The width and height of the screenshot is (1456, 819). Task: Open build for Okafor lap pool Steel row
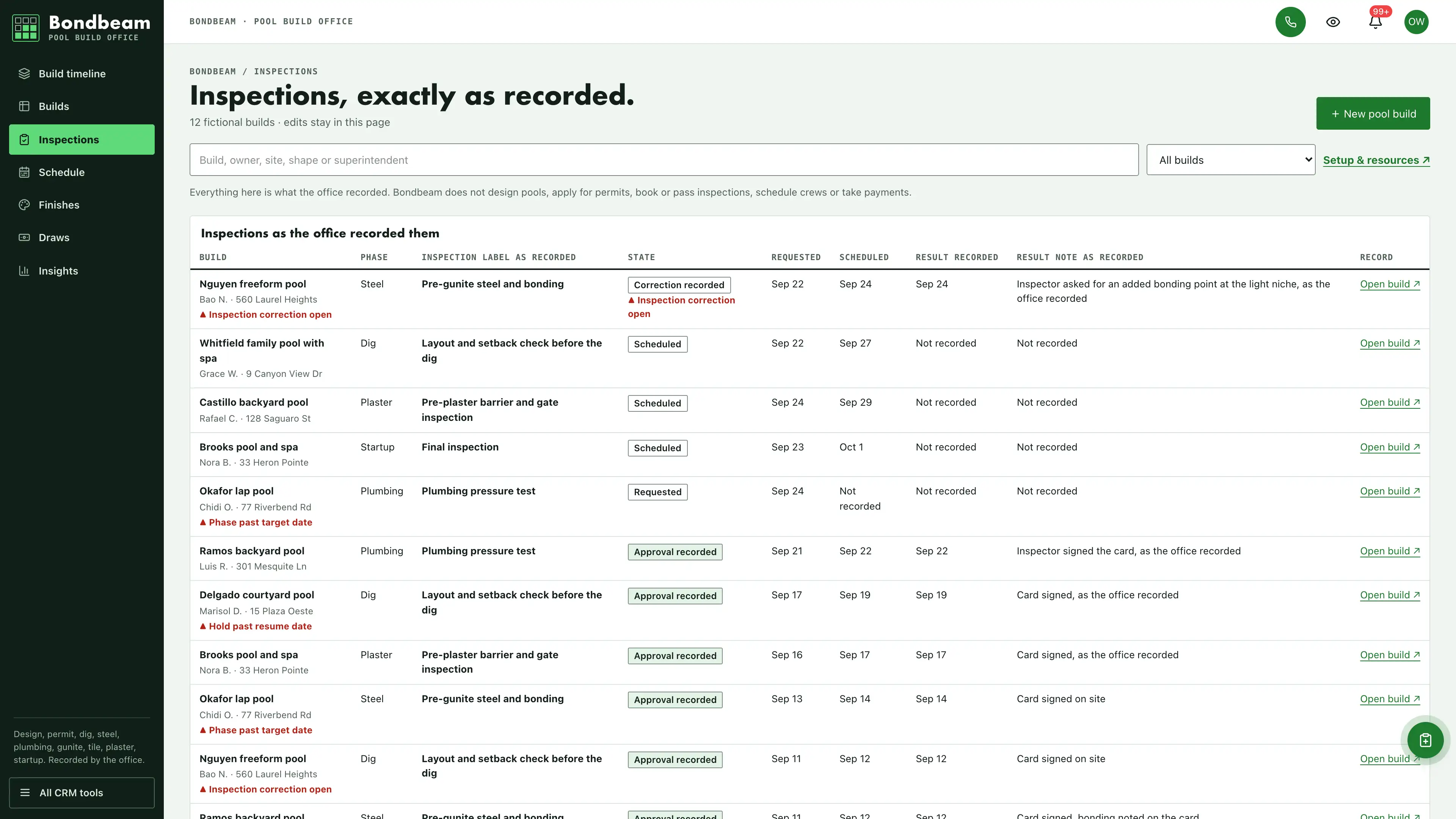(x=1390, y=698)
